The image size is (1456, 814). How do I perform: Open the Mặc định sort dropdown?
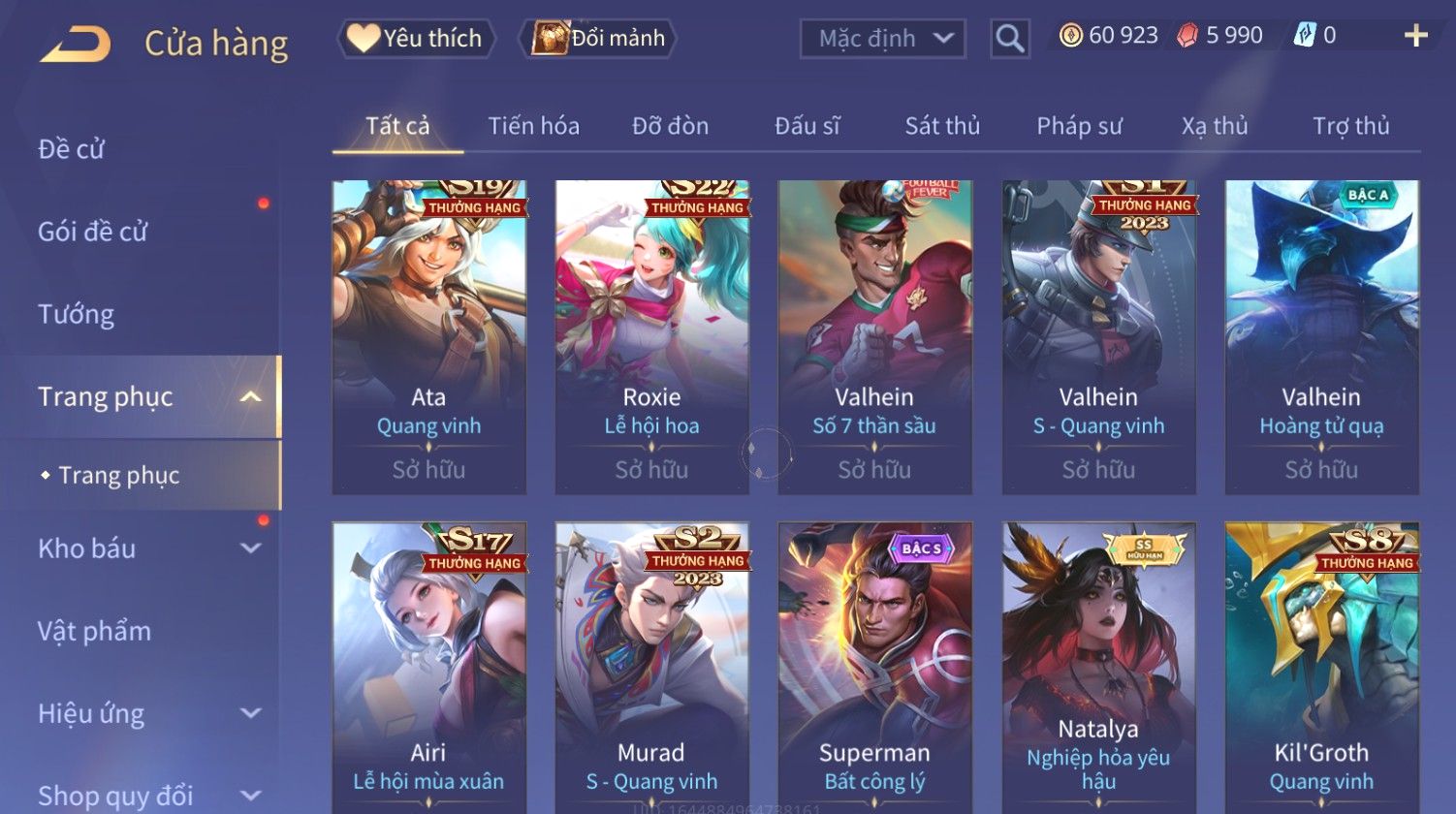coord(883,39)
